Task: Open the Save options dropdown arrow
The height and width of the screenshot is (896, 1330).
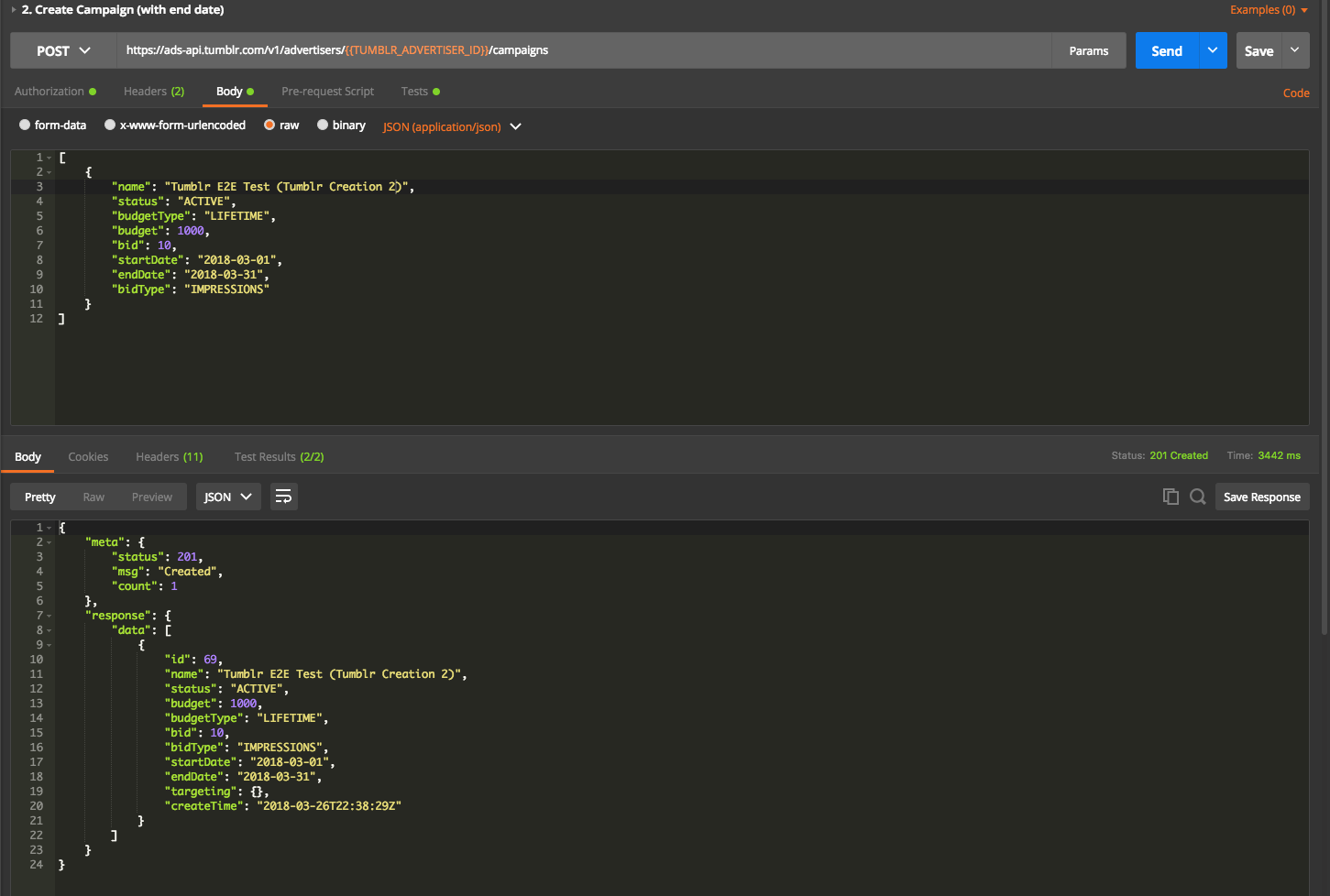Action: coord(1294,50)
